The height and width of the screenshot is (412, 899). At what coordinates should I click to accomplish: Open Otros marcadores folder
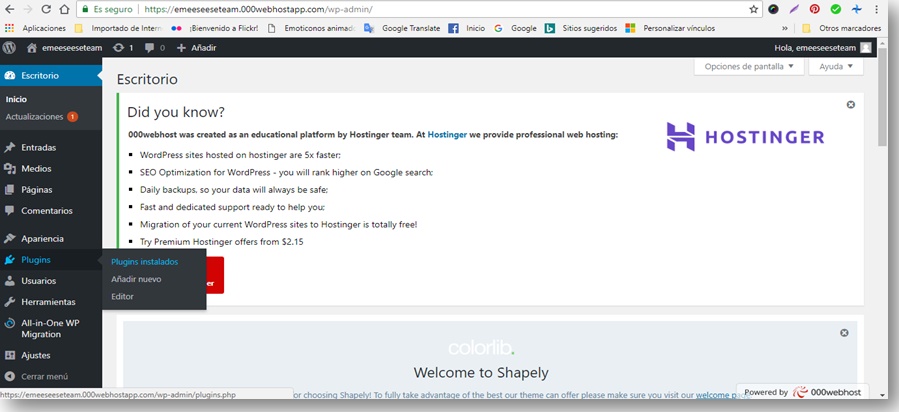[841, 28]
